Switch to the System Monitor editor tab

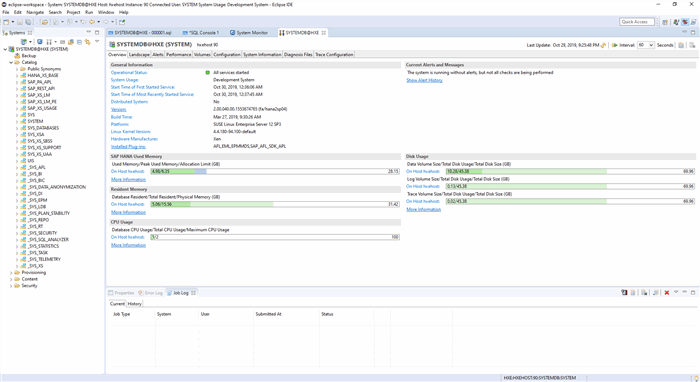pyautogui.click(x=249, y=33)
